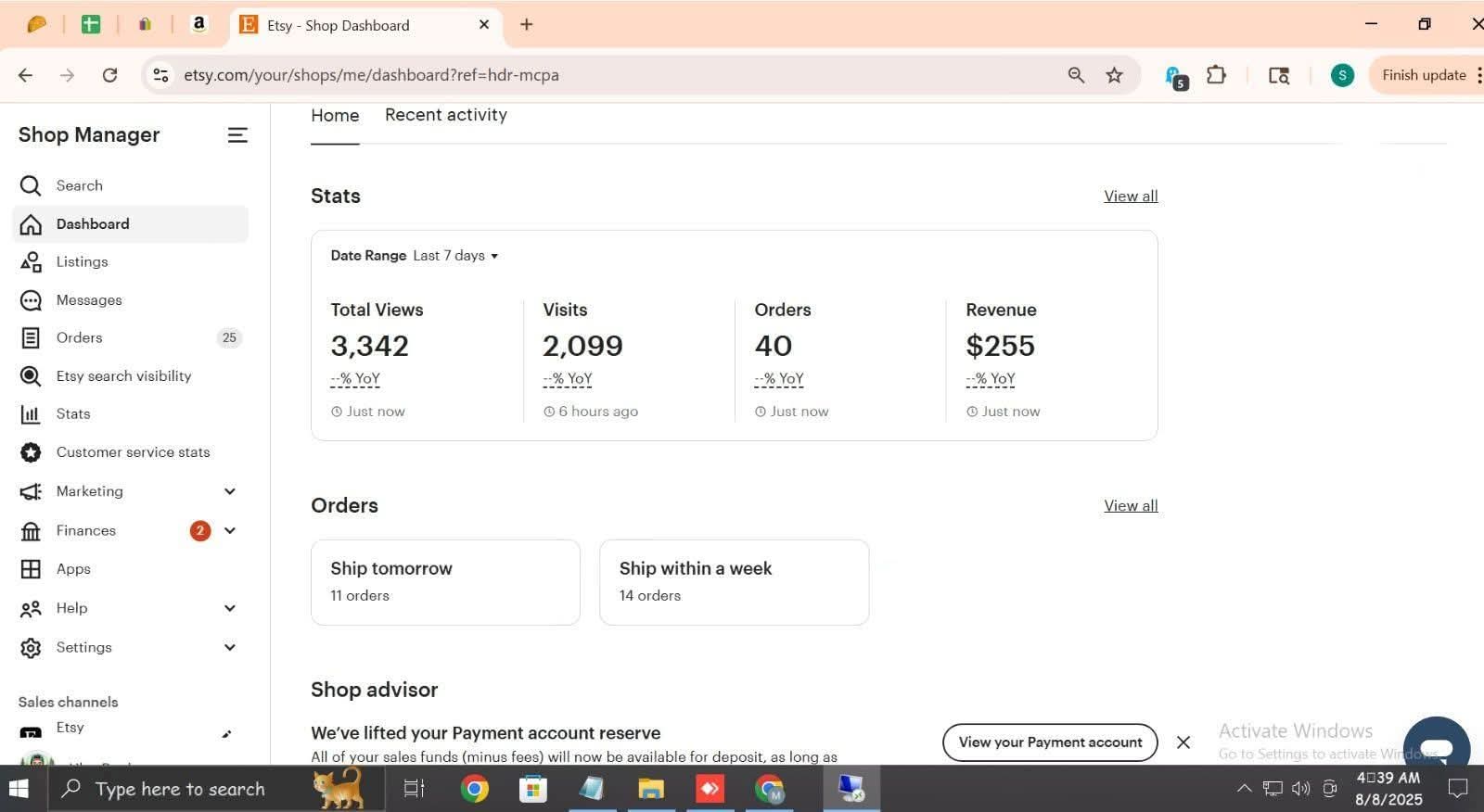This screenshot has height=812, width=1484.
Task: Click the Listings icon in sidebar
Action: click(31, 262)
